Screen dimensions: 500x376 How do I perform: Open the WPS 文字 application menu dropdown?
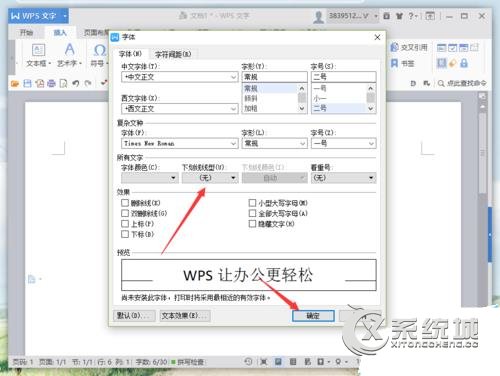(65, 16)
